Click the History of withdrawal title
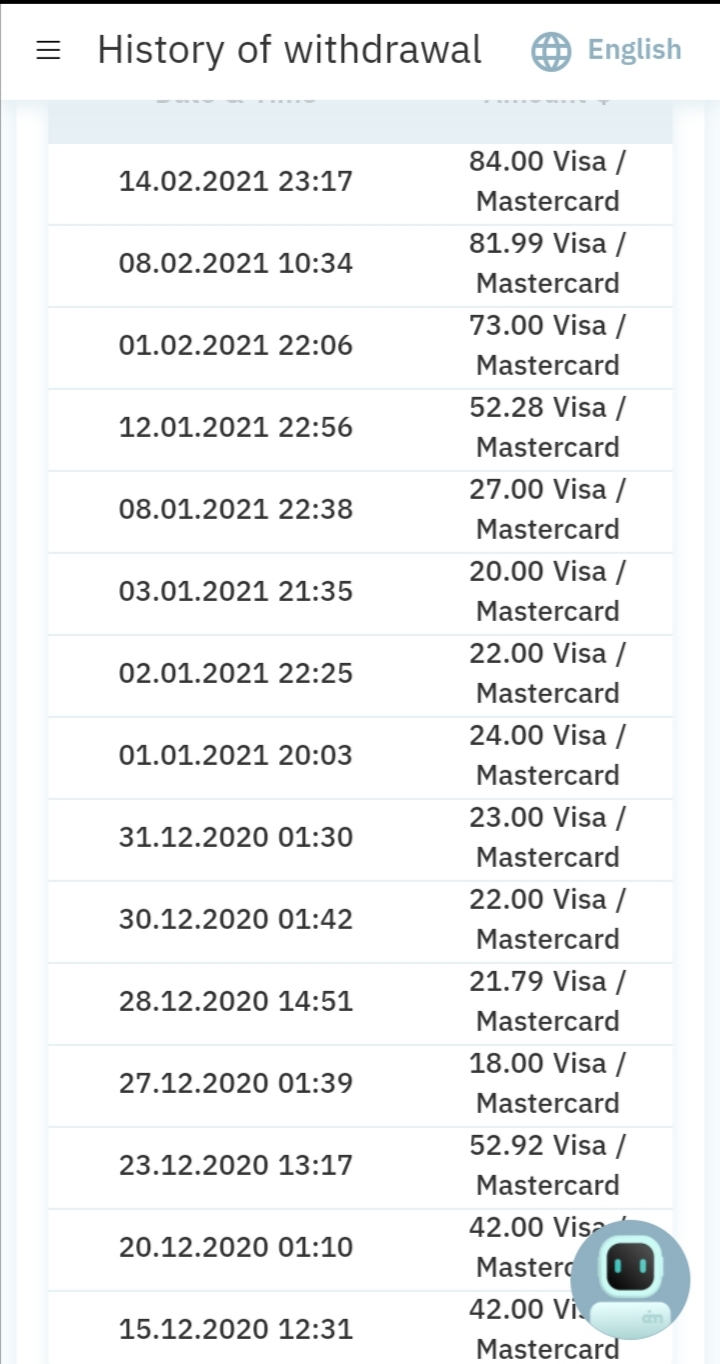The width and height of the screenshot is (720, 1364). point(289,50)
